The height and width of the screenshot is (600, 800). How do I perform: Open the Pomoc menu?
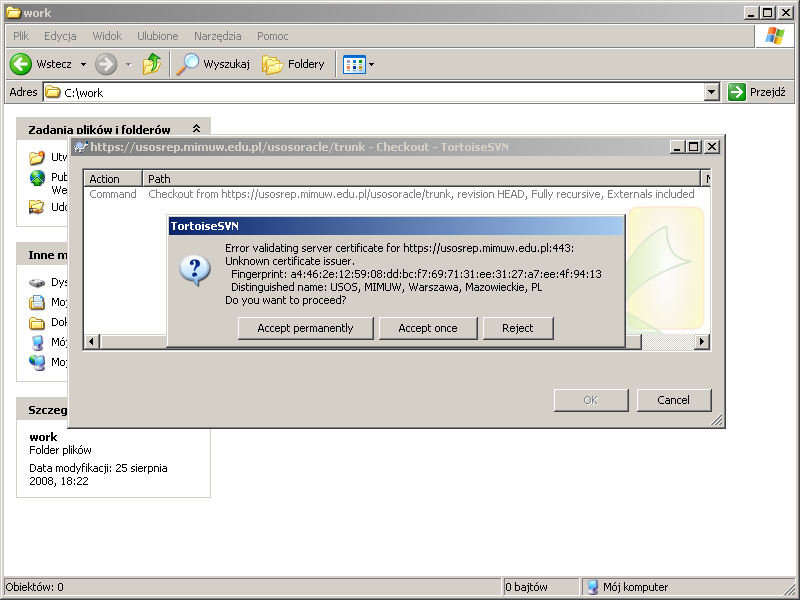(272, 36)
